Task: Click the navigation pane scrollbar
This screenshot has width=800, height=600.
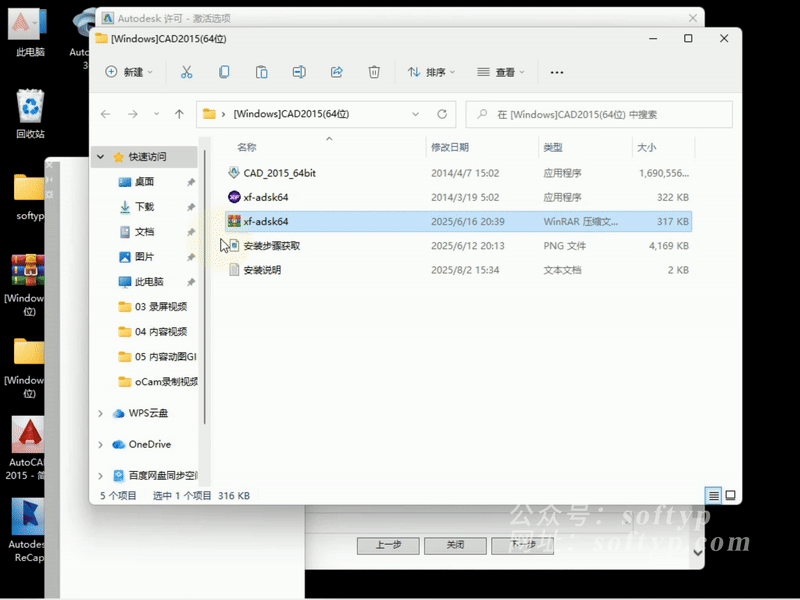Action: click(205, 286)
